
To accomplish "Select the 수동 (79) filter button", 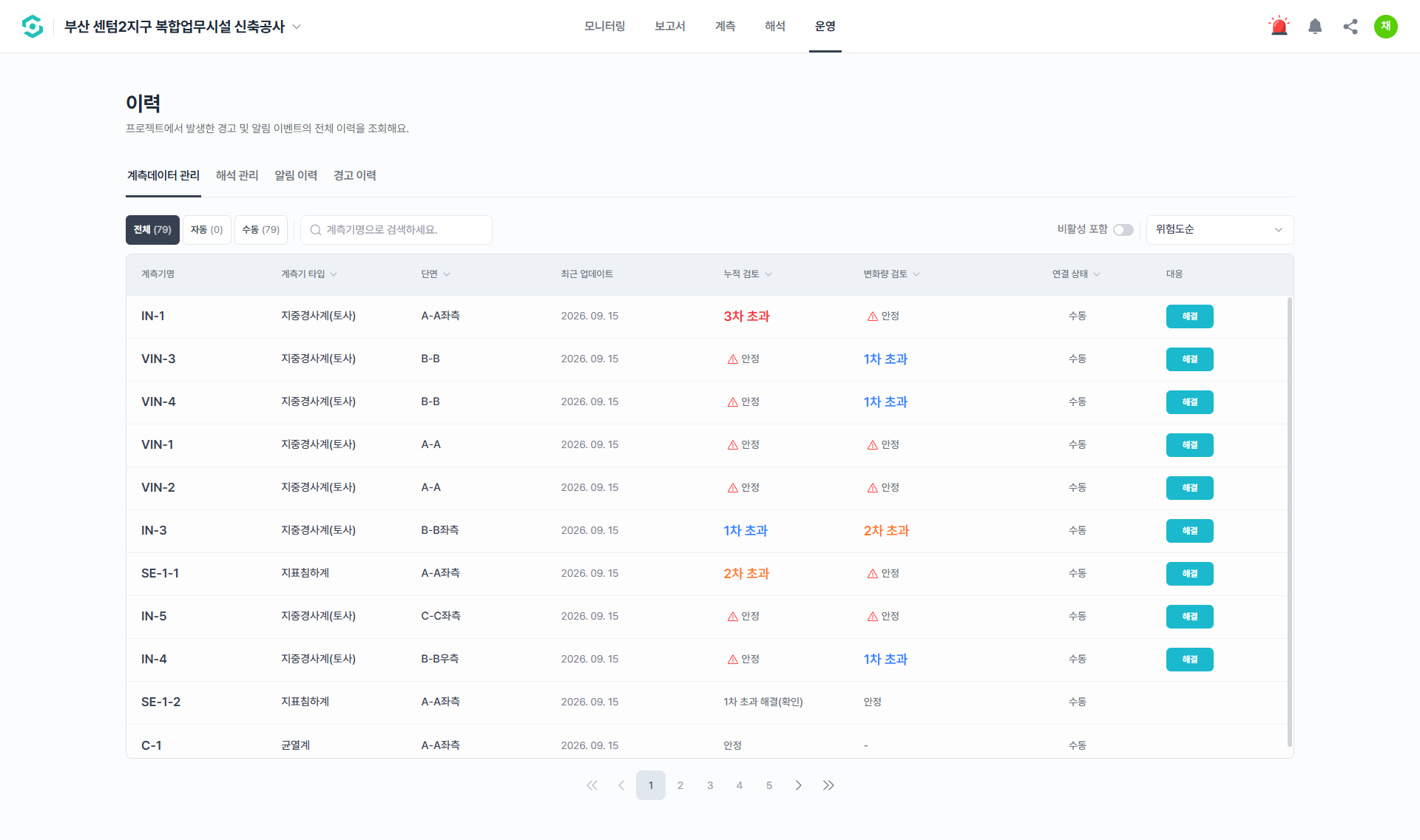I will 261,230.
